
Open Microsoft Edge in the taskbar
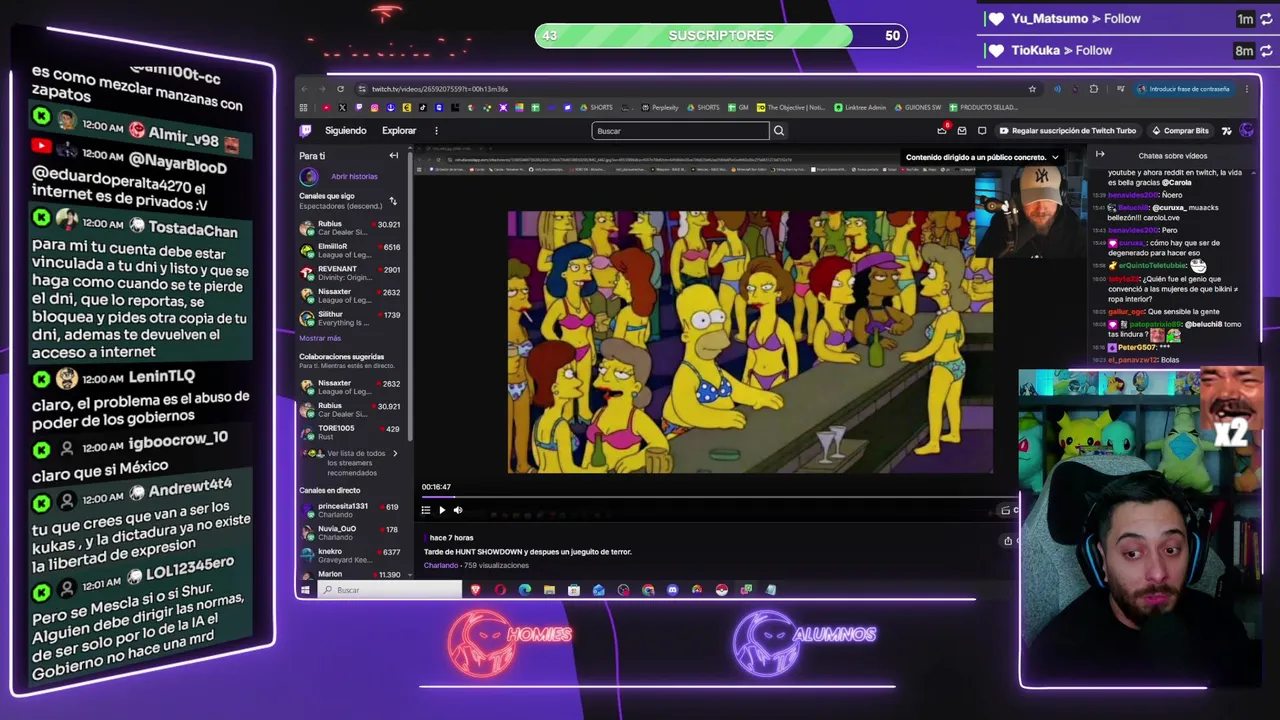pos(525,590)
